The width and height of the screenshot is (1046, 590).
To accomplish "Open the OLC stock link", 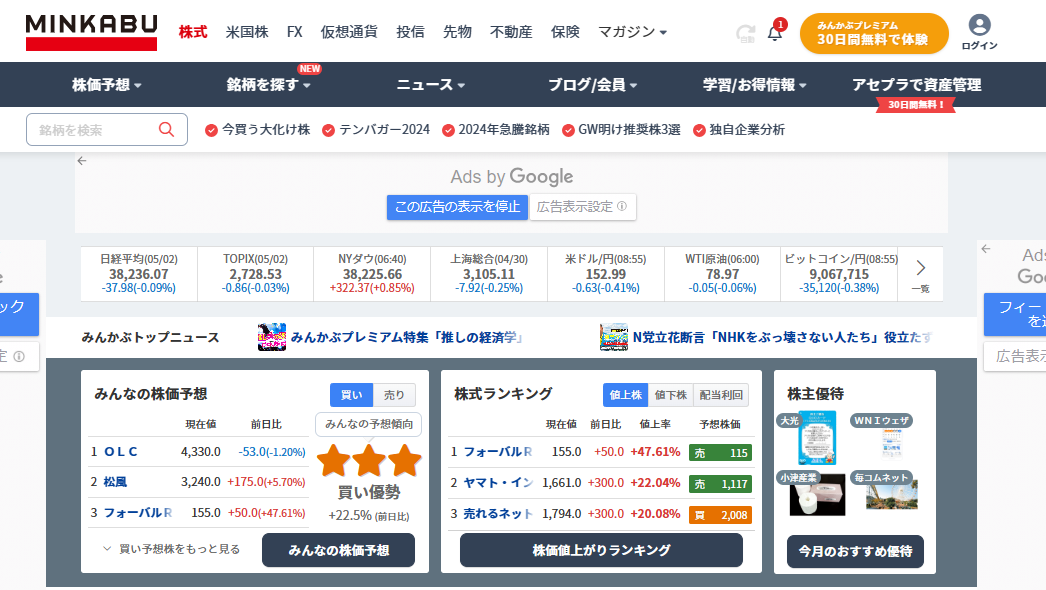I will click(x=121, y=452).
